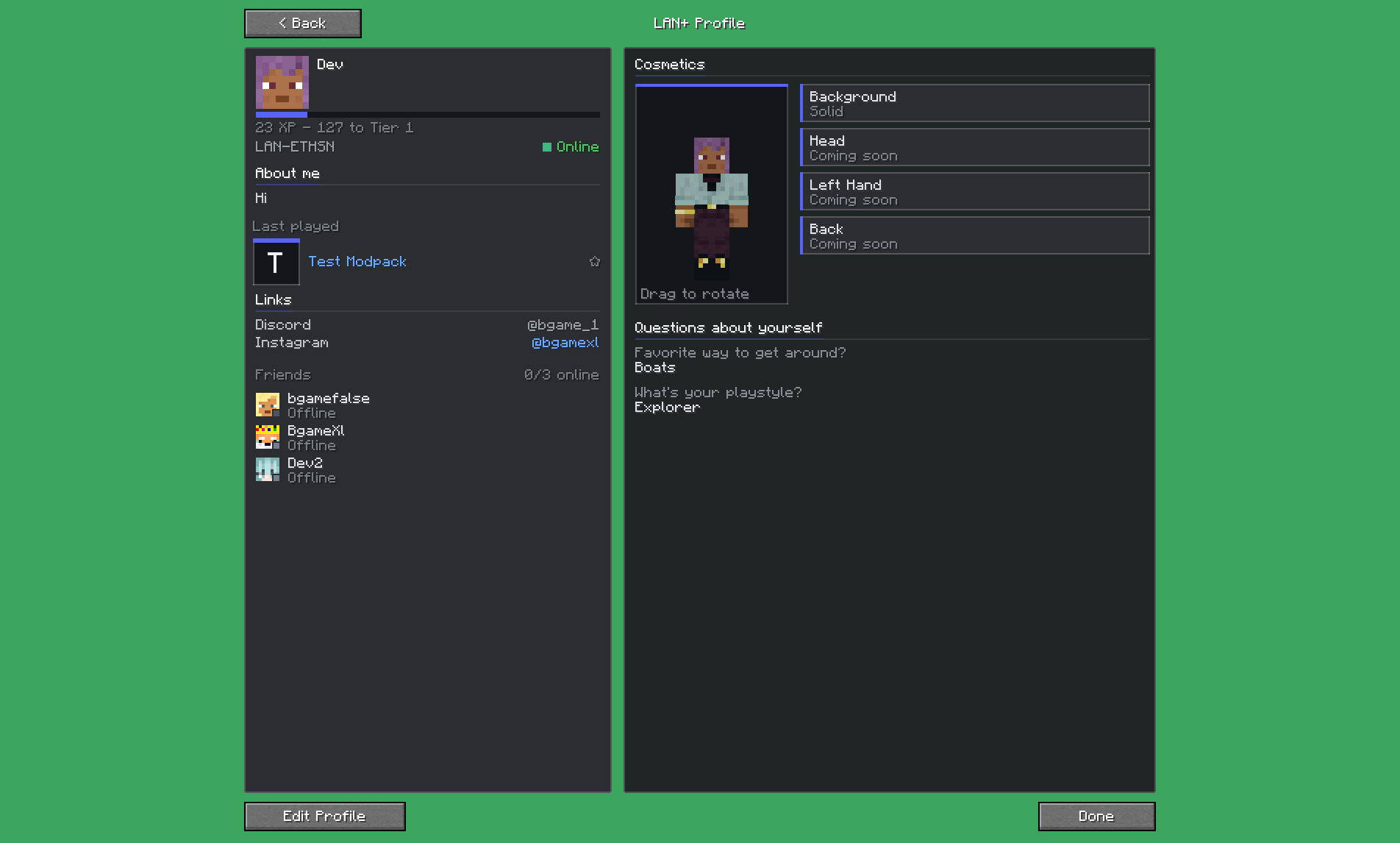This screenshot has width=1400, height=843.
Task: Click the Instagram label
Action: (x=292, y=343)
